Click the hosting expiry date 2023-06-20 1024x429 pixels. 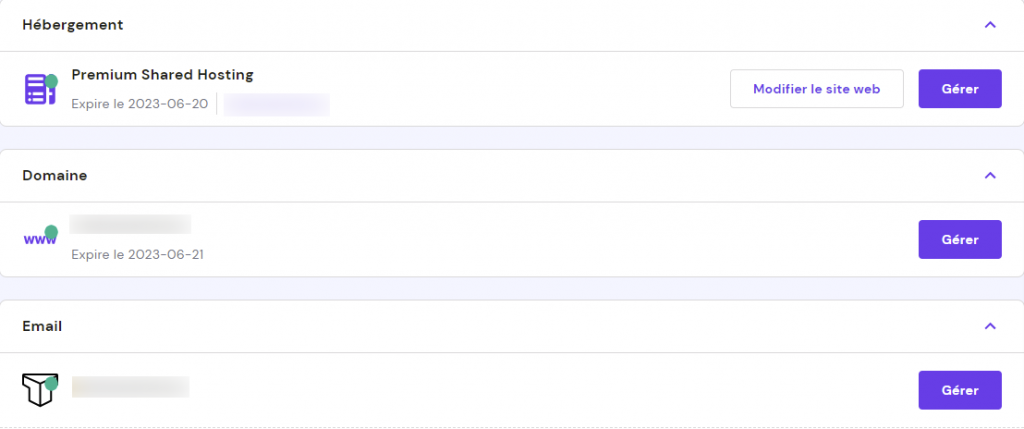pyautogui.click(x=140, y=103)
